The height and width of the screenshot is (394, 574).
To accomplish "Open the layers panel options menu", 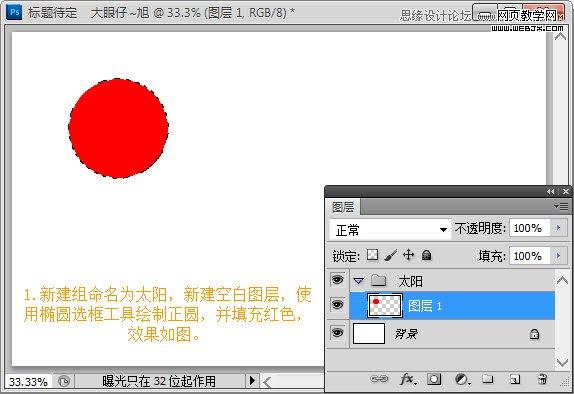I will pyautogui.click(x=561, y=207).
